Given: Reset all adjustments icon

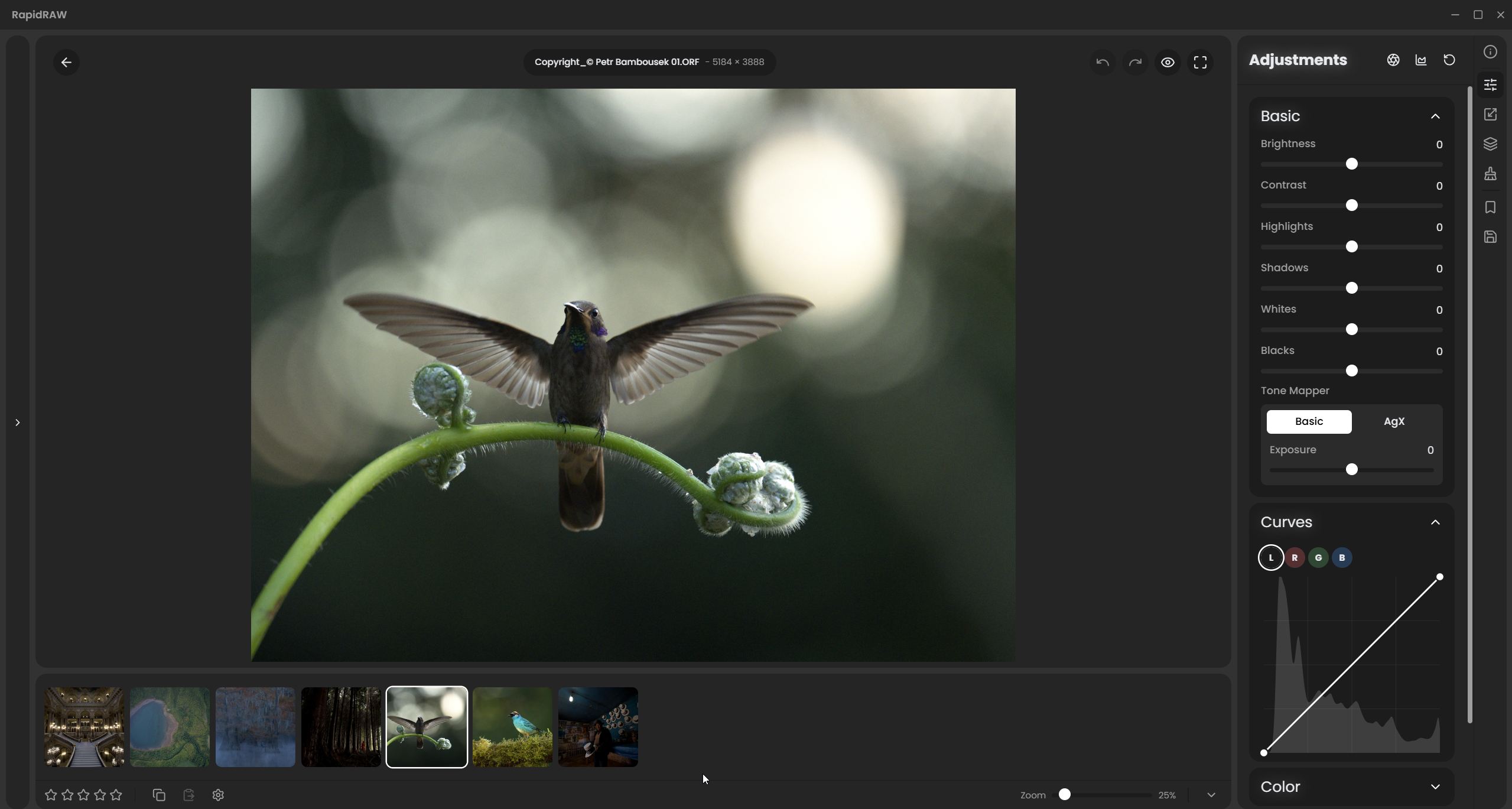Looking at the screenshot, I should click(x=1449, y=60).
